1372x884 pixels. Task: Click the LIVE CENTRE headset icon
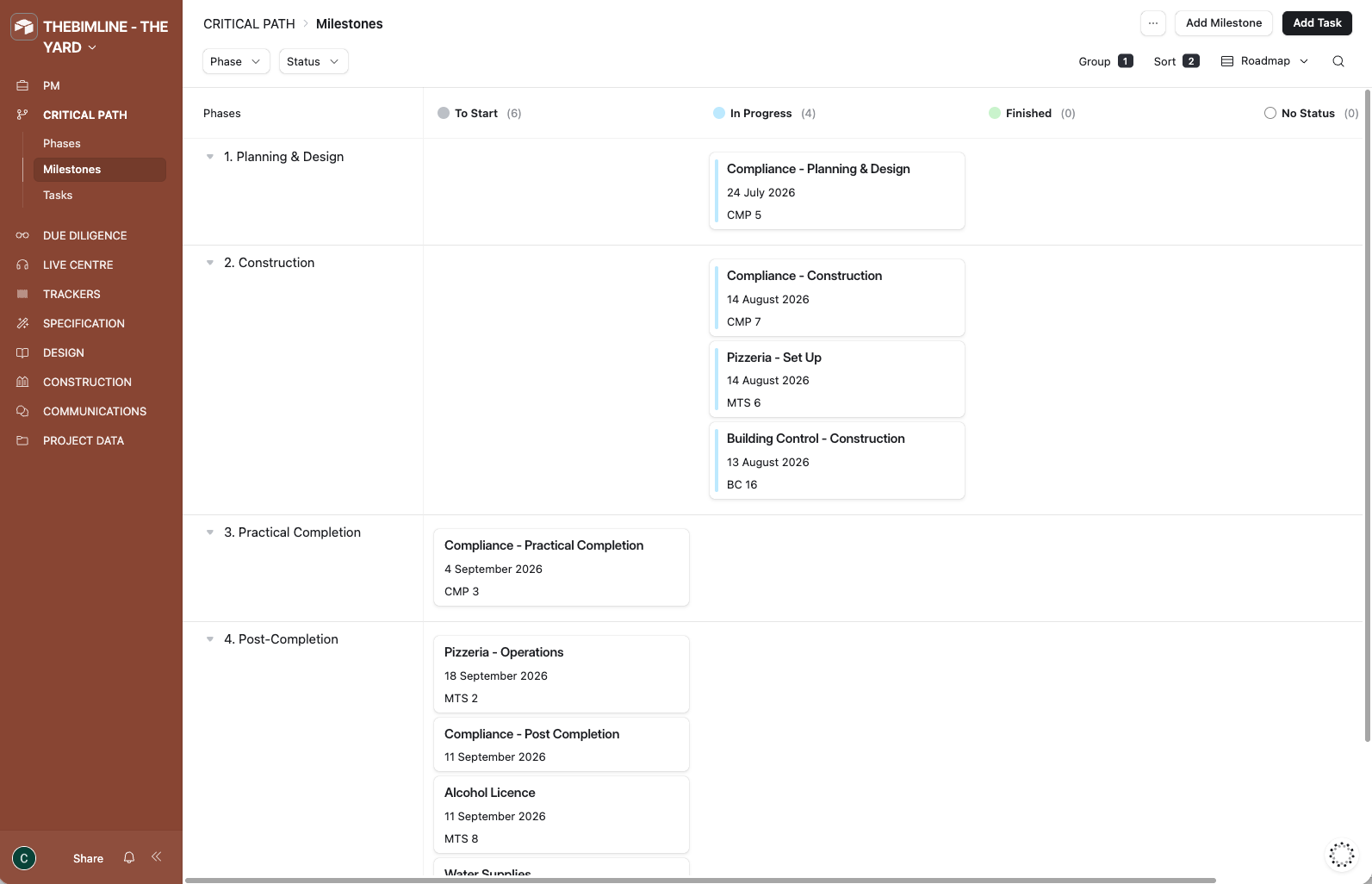22,265
